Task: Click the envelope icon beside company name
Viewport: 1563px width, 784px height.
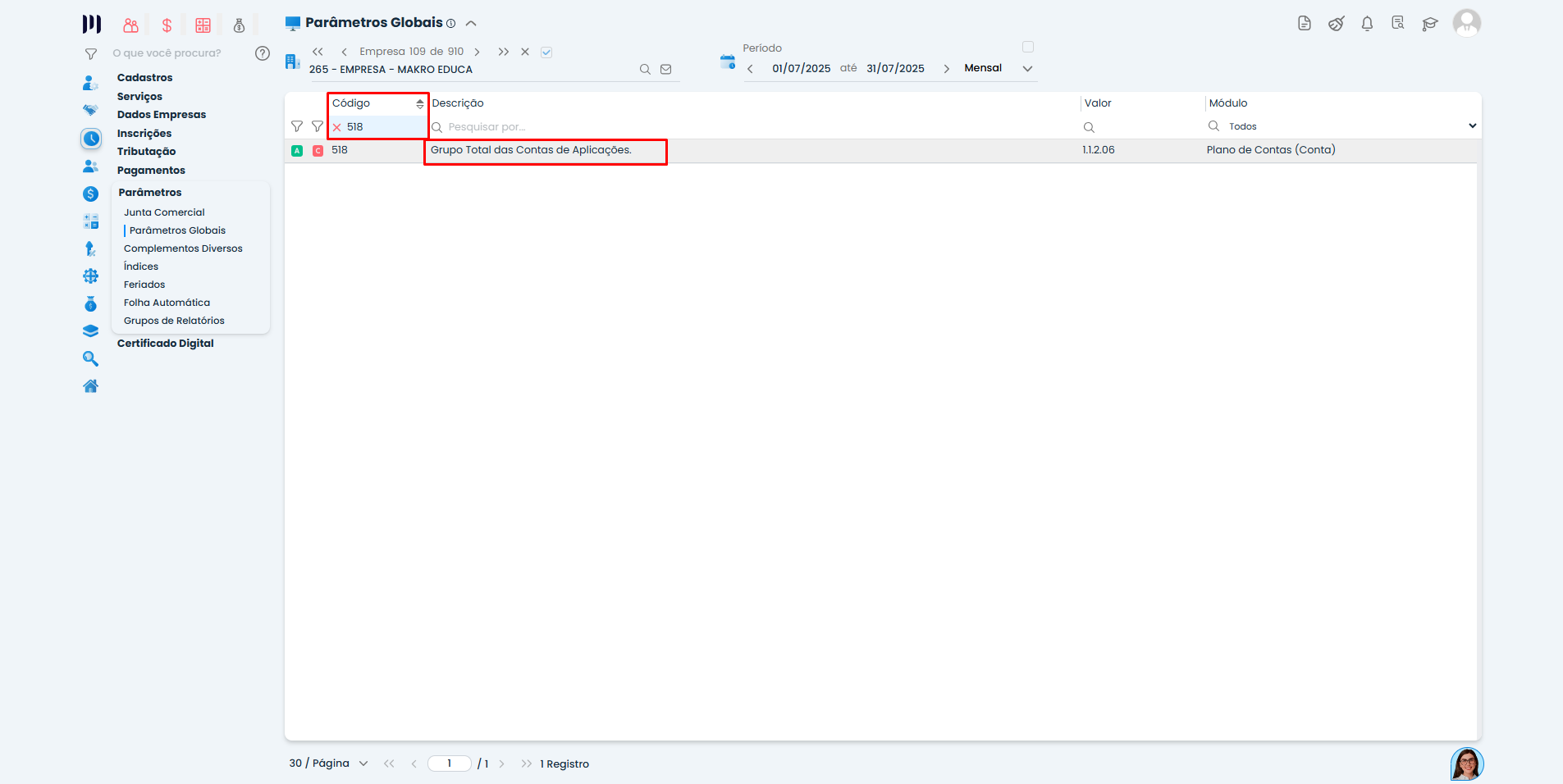Action: click(666, 70)
